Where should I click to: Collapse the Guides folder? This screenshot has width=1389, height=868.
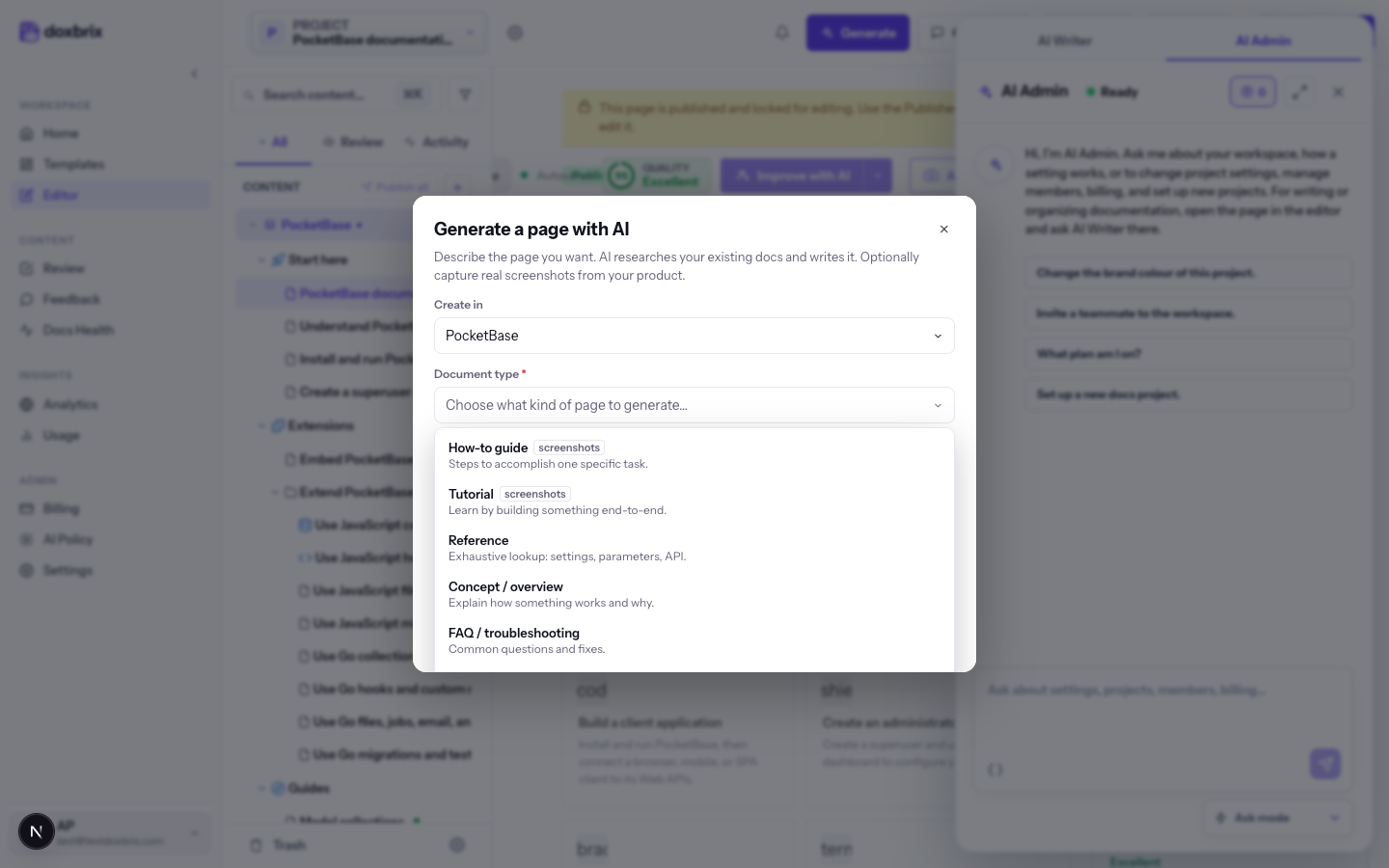tap(261, 788)
